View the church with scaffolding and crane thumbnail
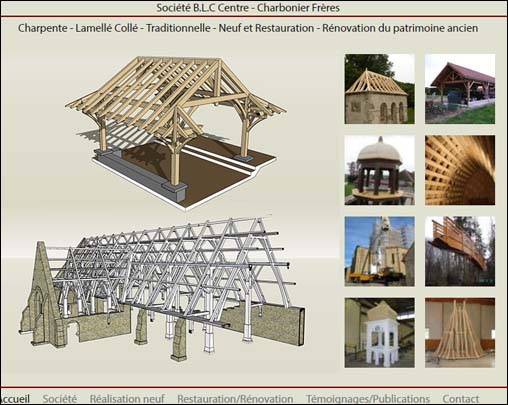The height and width of the screenshot is (405, 508). coord(380,251)
